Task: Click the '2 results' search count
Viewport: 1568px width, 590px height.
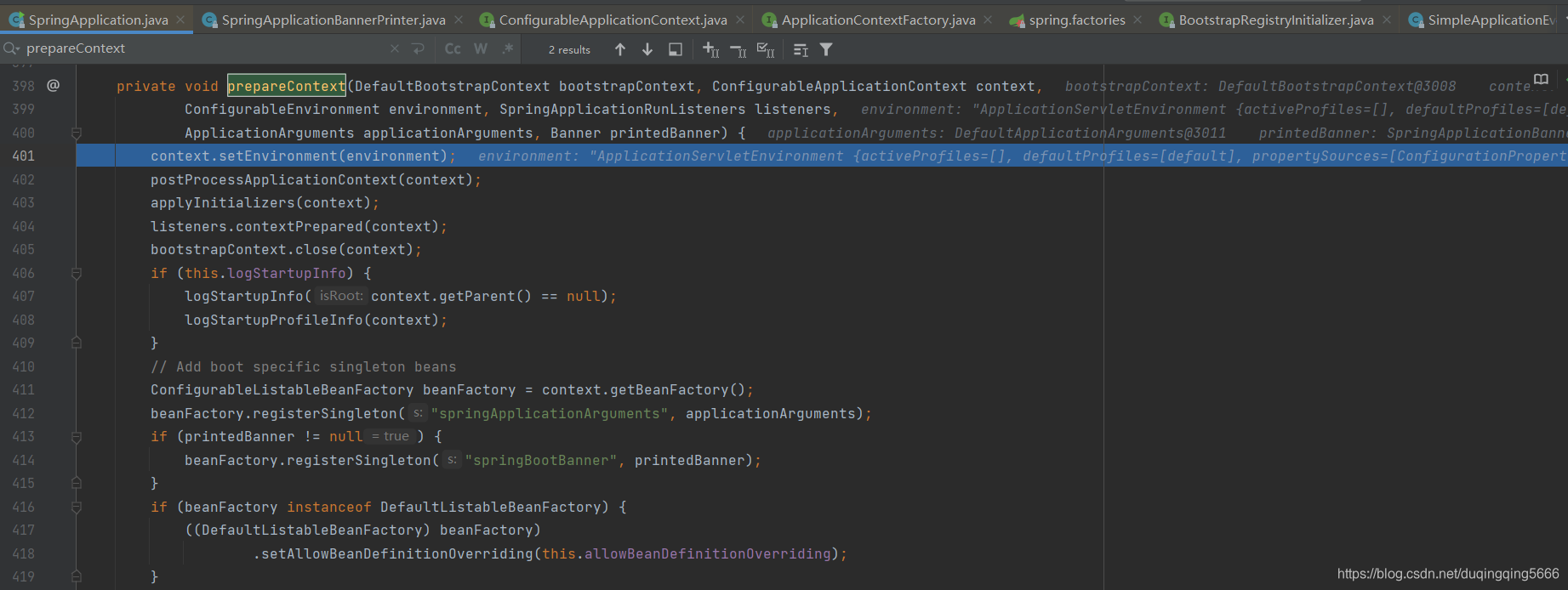Action: pos(569,50)
